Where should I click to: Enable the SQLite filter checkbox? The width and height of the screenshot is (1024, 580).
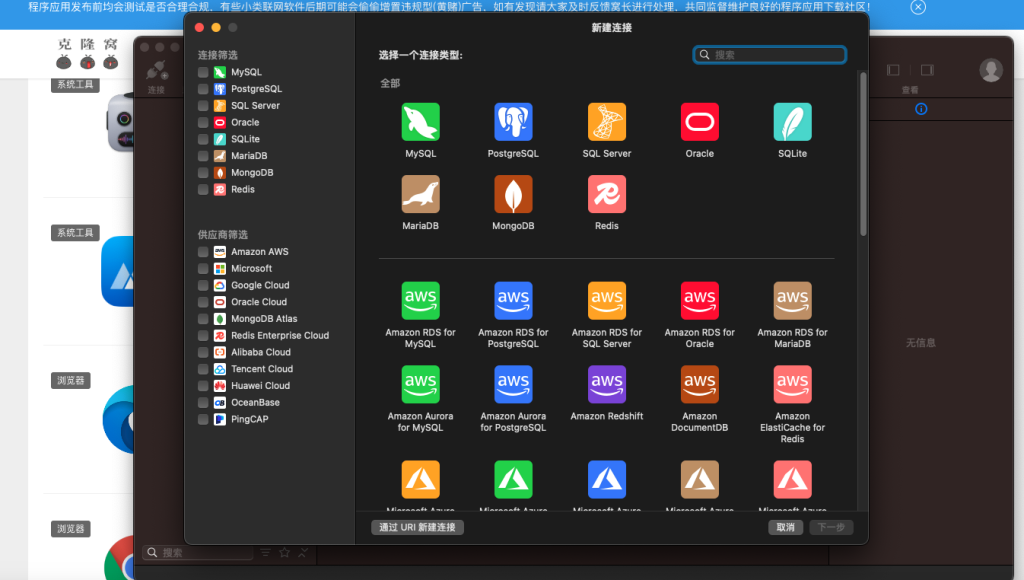point(203,139)
